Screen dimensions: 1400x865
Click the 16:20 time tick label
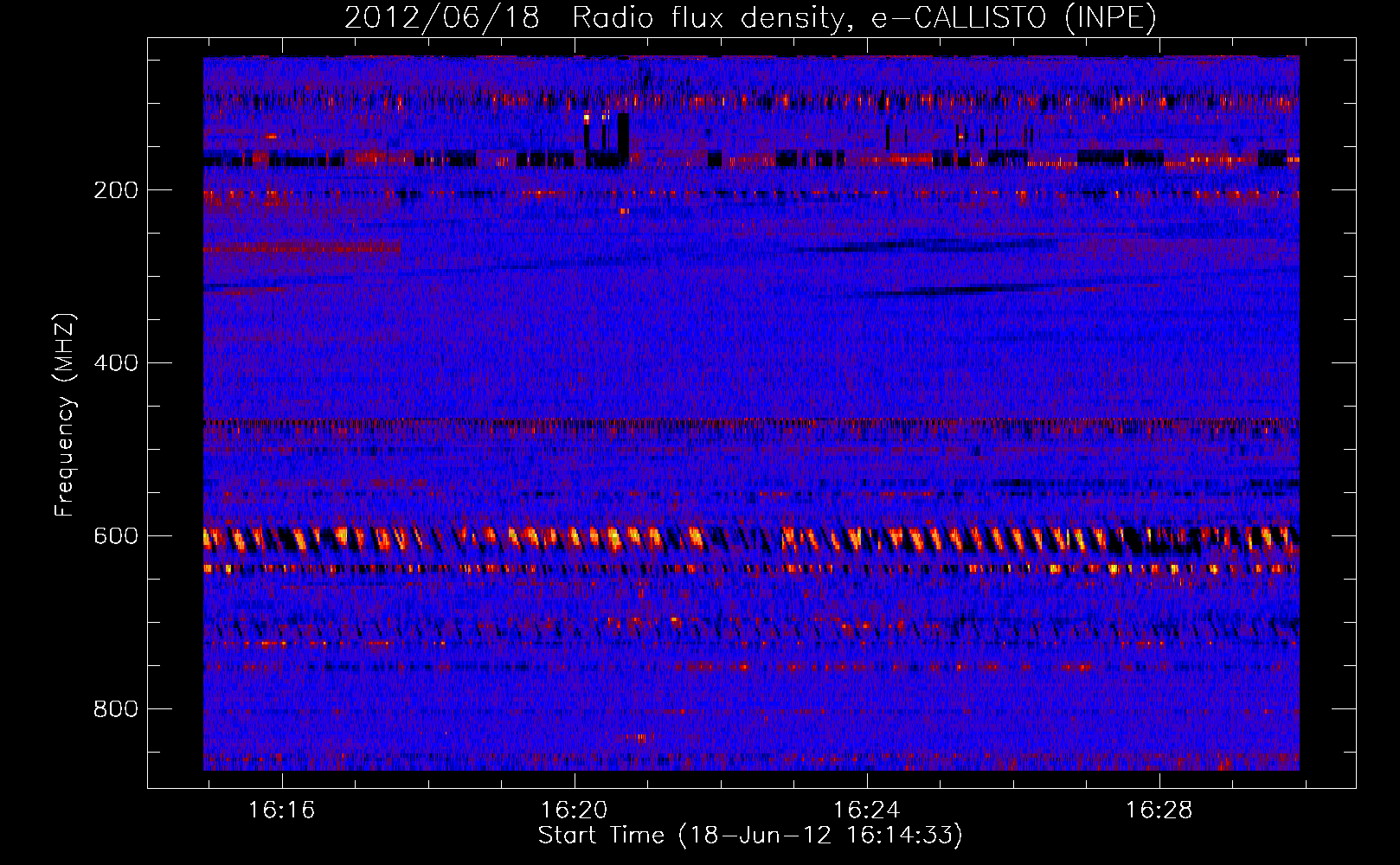click(x=575, y=811)
